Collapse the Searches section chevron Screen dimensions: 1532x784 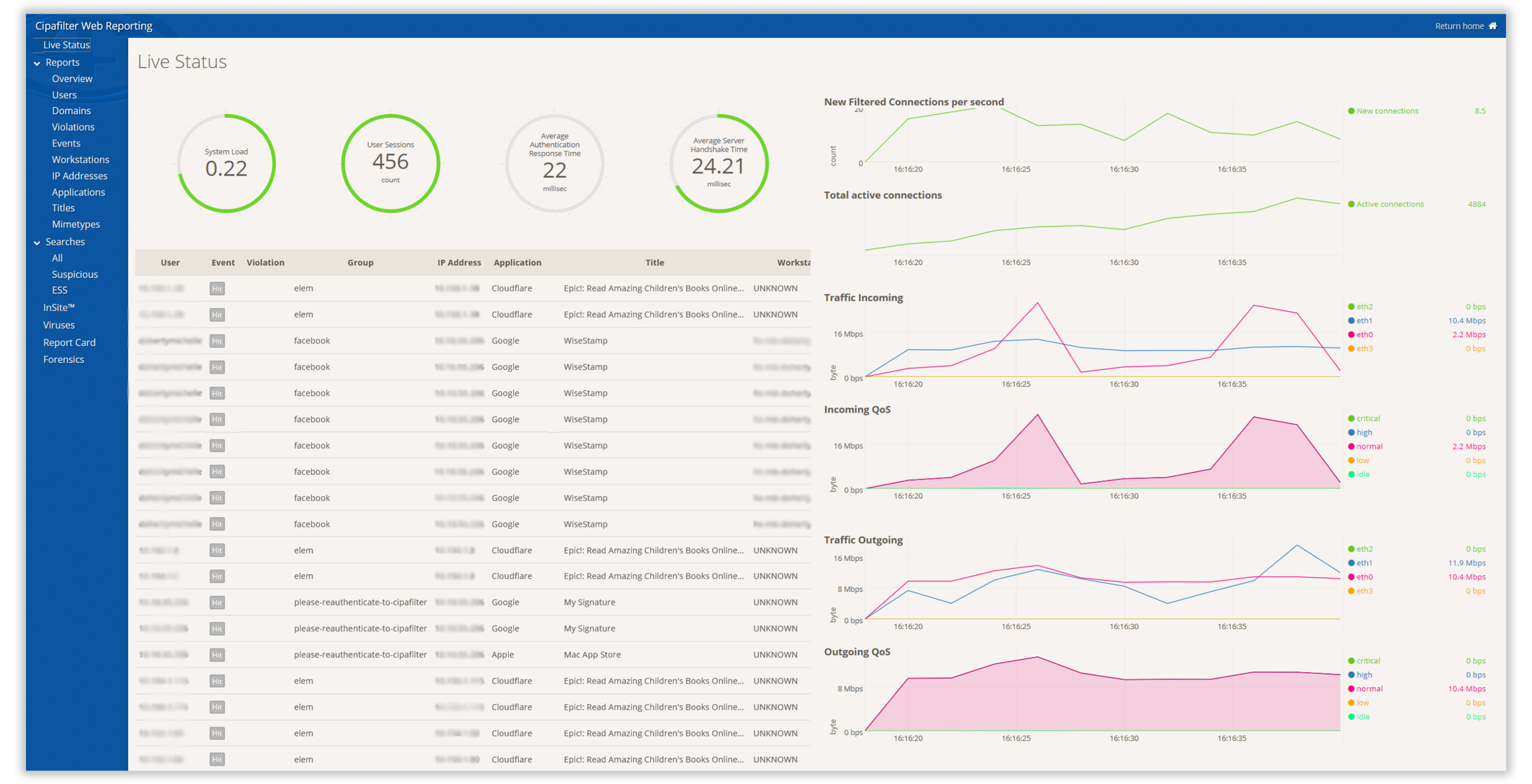pos(37,243)
